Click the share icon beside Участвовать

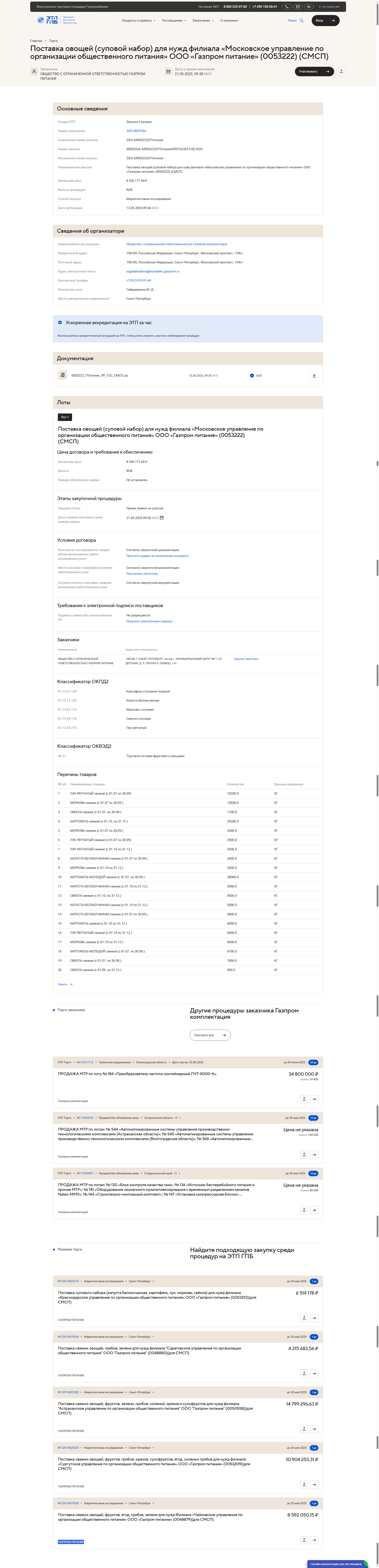(341, 71)
